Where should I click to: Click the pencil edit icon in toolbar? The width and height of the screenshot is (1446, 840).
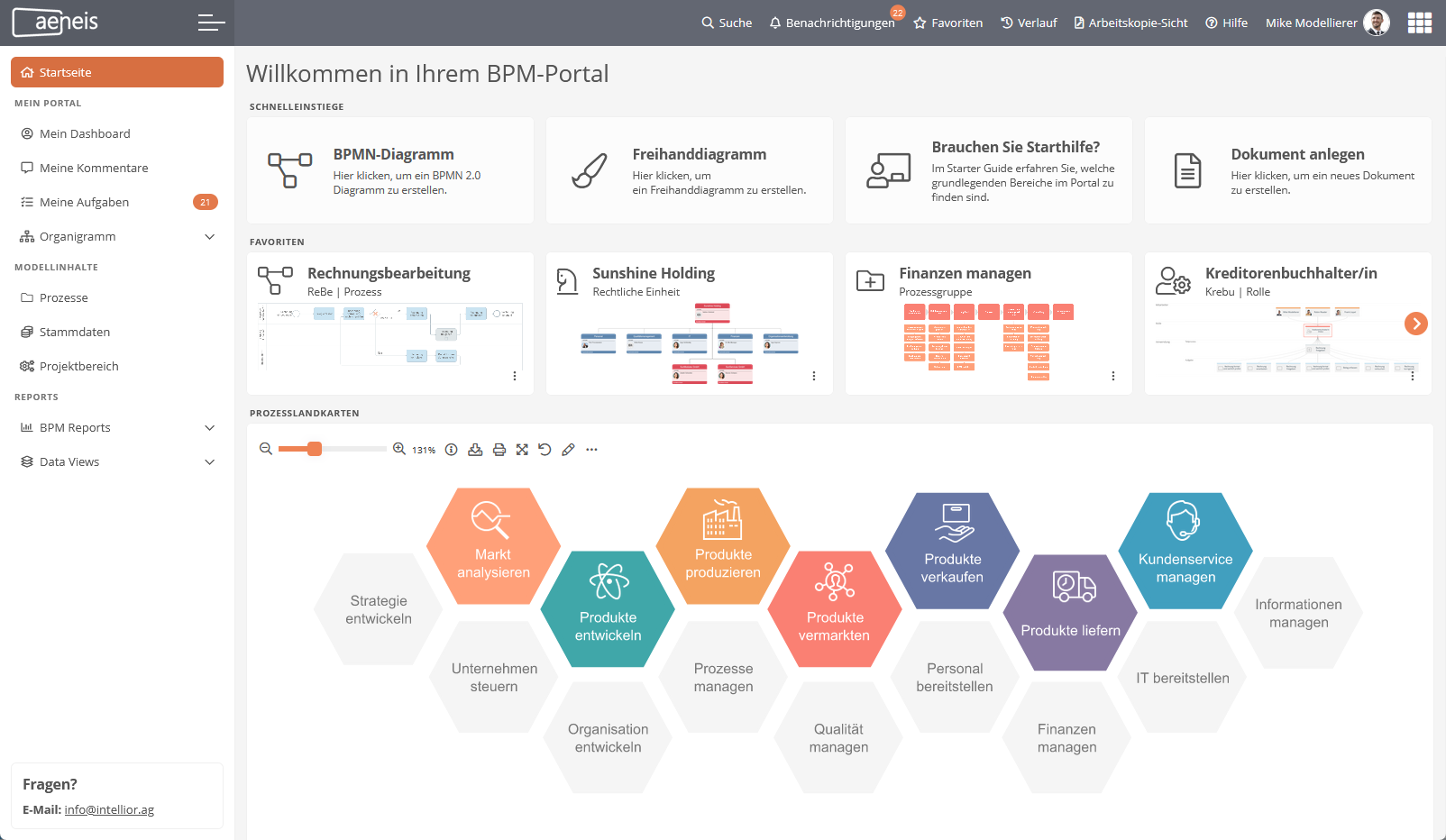[568, 450]
